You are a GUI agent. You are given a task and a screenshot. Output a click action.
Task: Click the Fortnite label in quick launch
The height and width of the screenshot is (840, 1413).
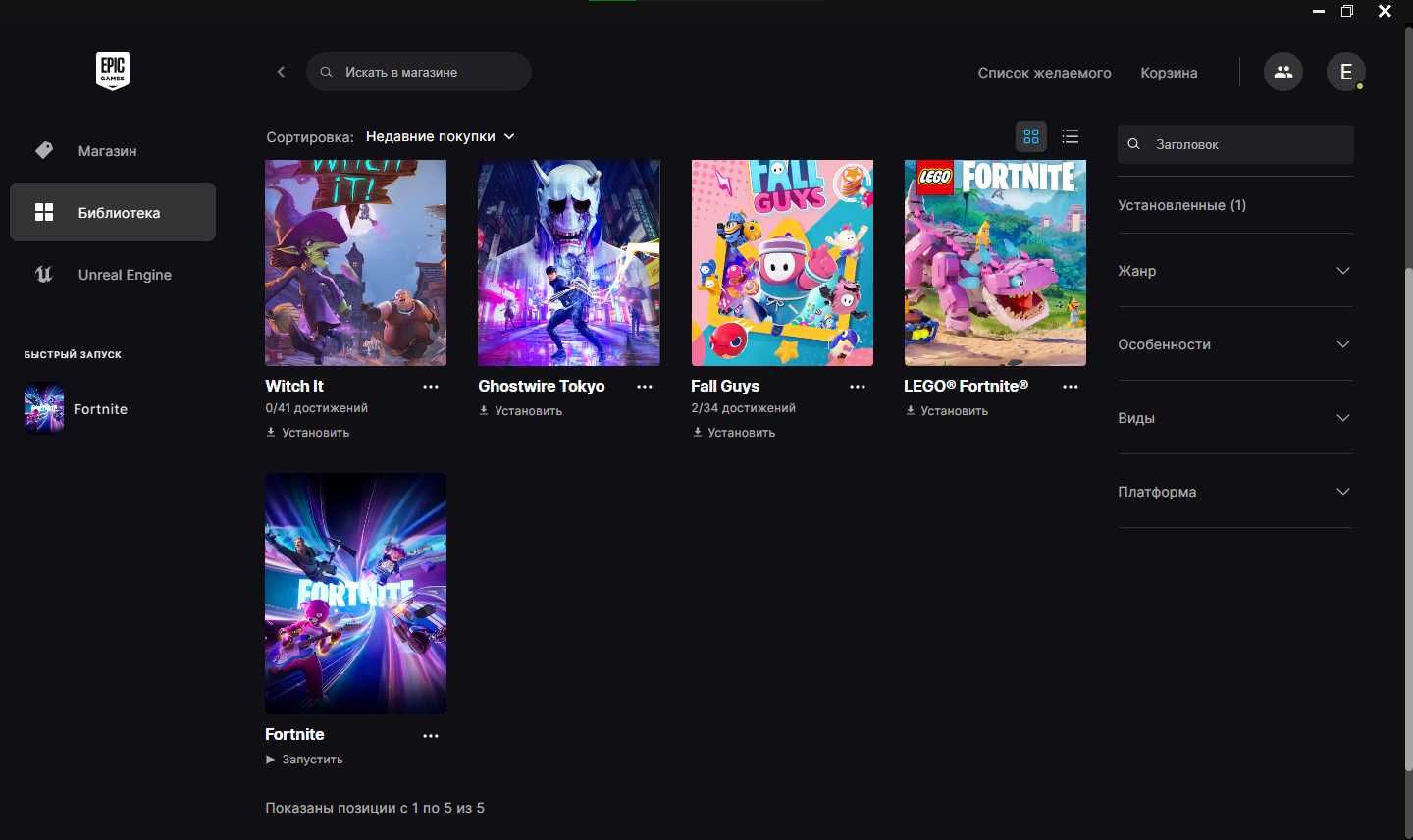pyautogui.click(x=101, y=409)
